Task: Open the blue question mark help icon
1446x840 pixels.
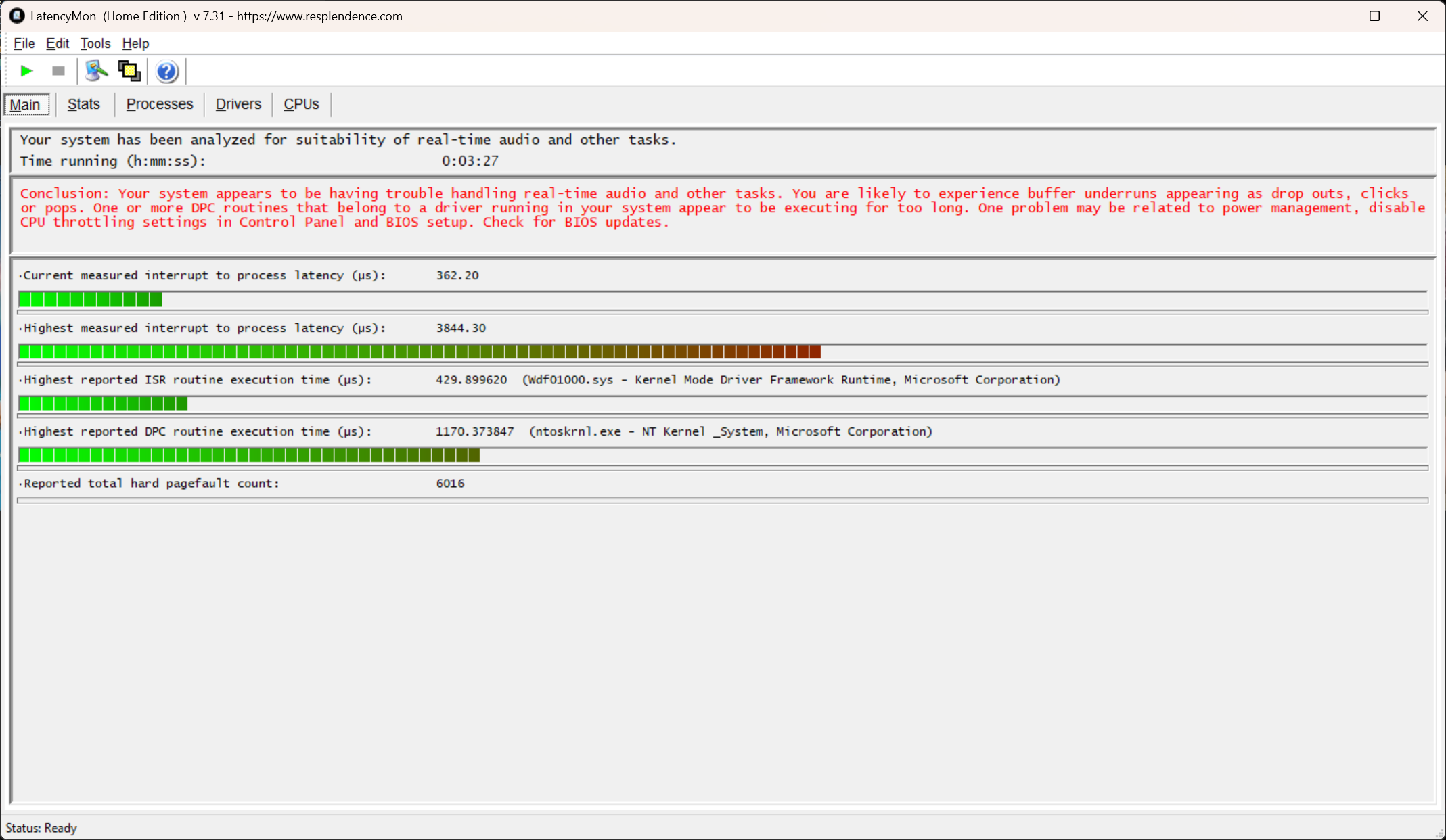Action: tap(166, 71)
